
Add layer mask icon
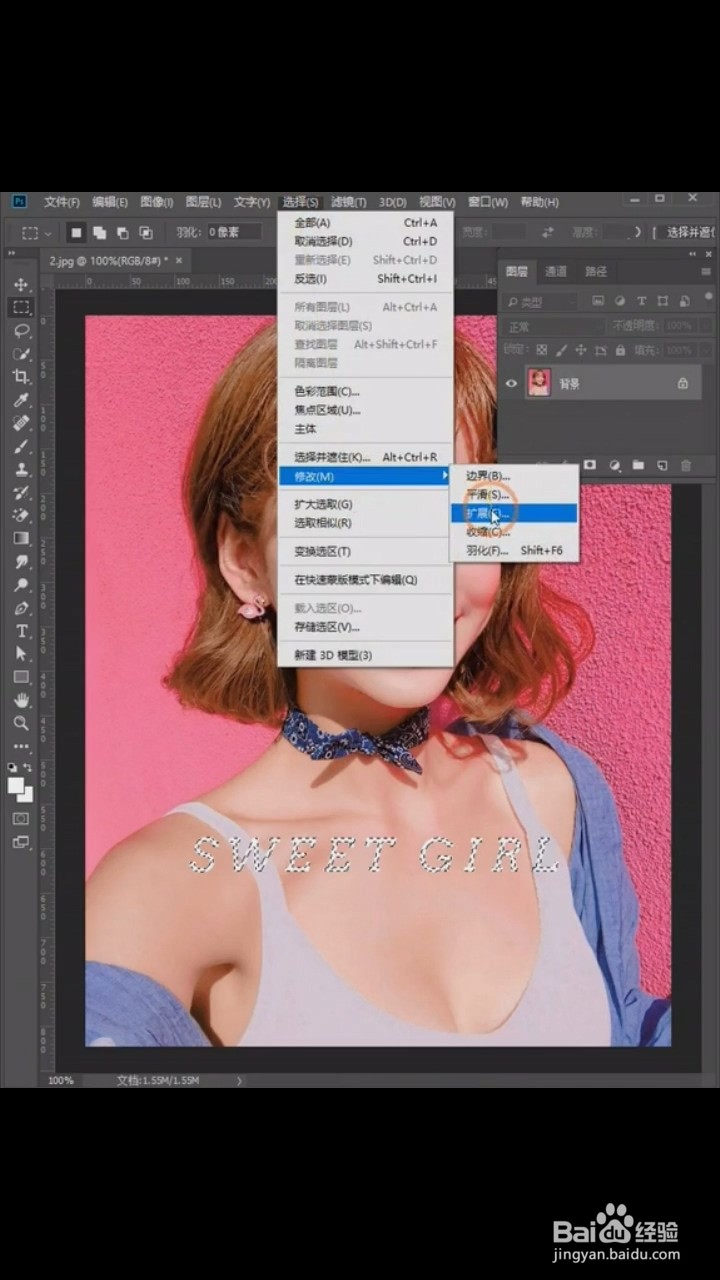pos(590,465)
